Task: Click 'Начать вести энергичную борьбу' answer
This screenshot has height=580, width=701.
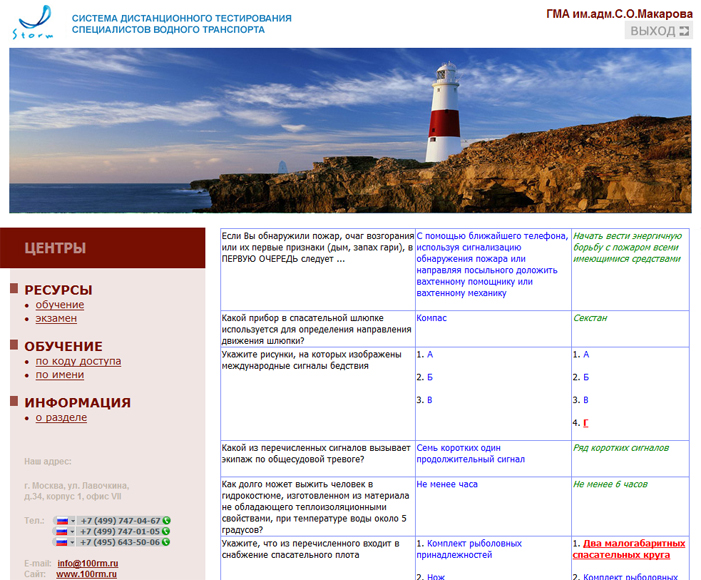Action: pyautogui.click(x=627, y=247)
